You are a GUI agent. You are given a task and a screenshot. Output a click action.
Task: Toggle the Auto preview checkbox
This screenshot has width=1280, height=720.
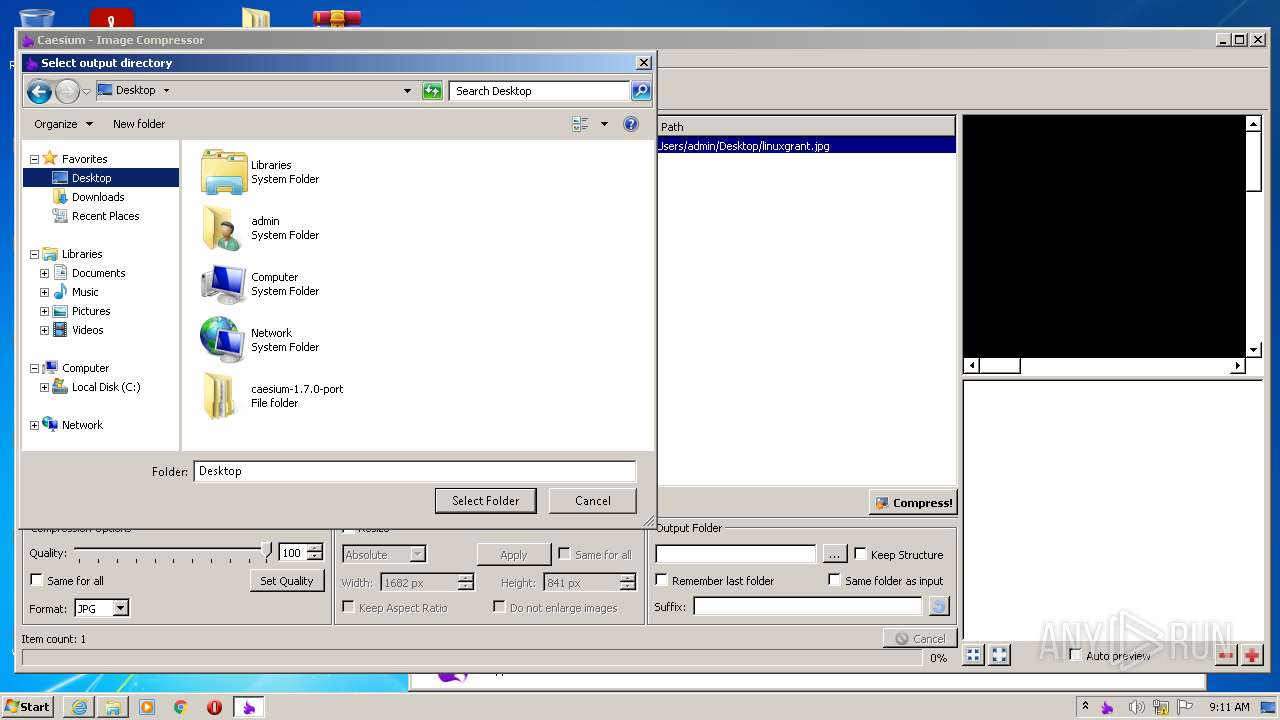point(1076,655)
